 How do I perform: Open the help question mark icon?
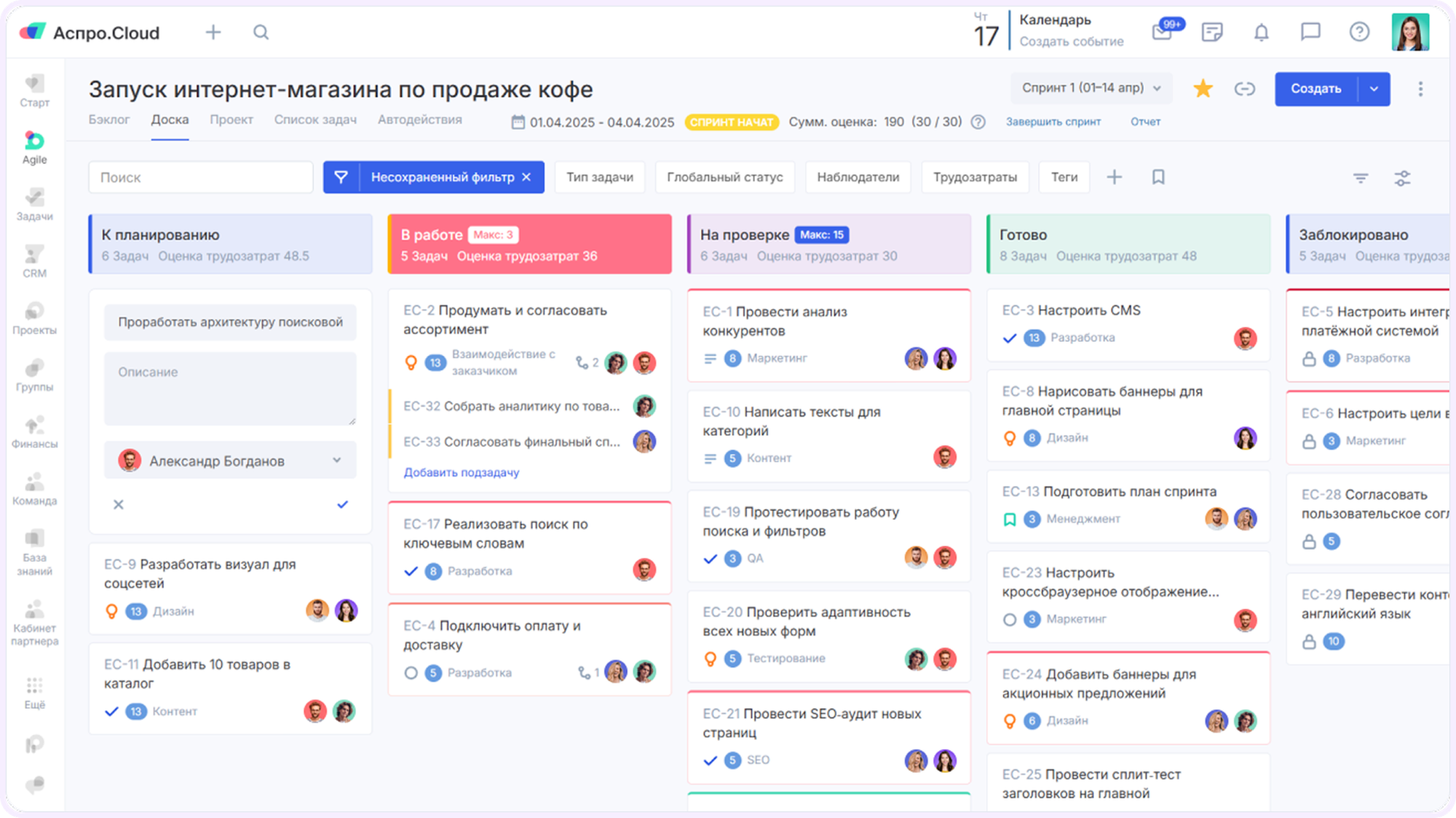tap(1359, 32)
